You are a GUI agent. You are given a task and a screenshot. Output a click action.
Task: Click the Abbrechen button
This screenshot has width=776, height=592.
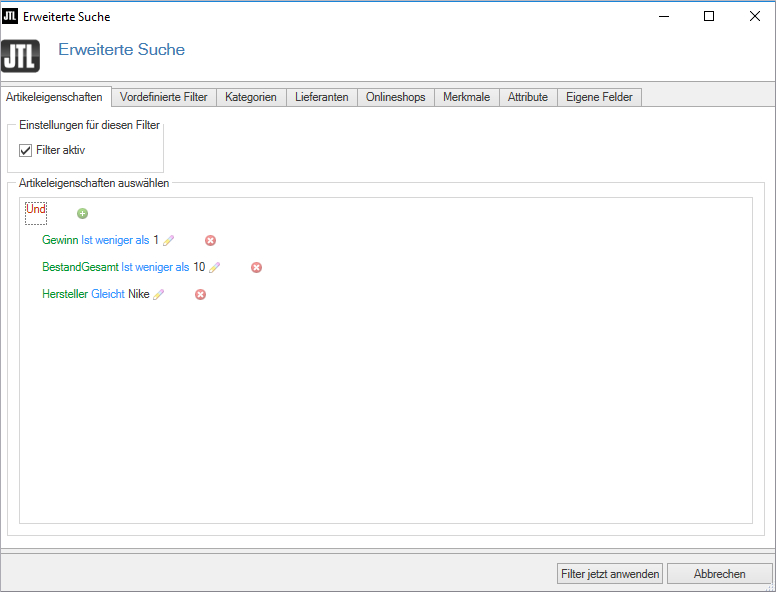719,574
